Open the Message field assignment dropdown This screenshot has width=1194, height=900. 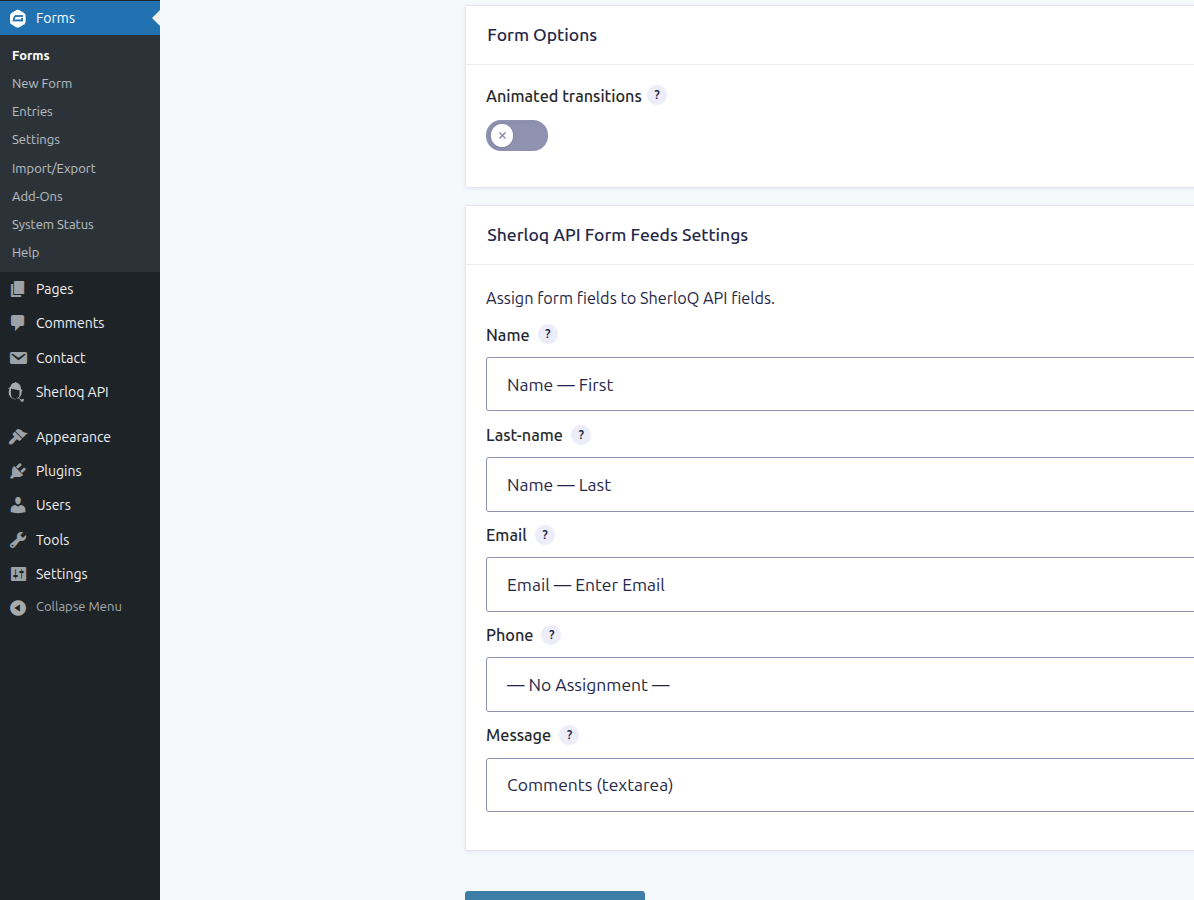(840, 784)
